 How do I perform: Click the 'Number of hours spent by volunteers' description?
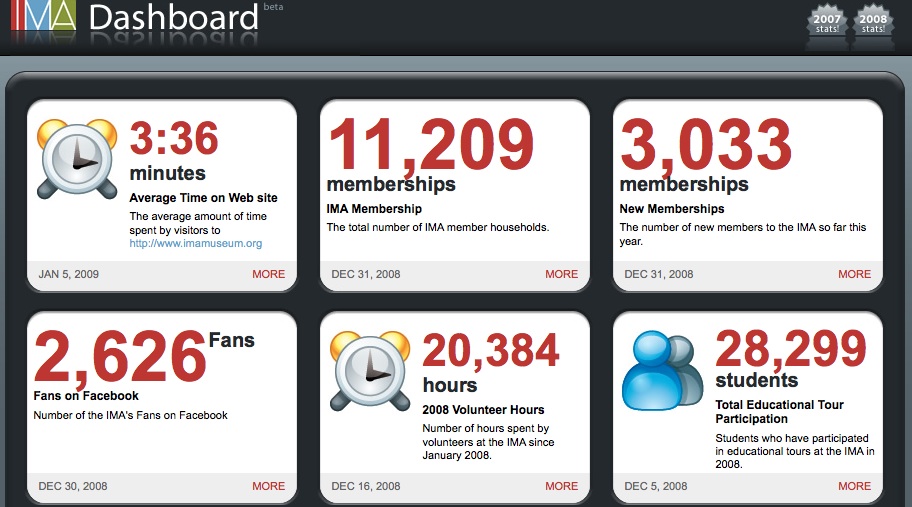488,442
